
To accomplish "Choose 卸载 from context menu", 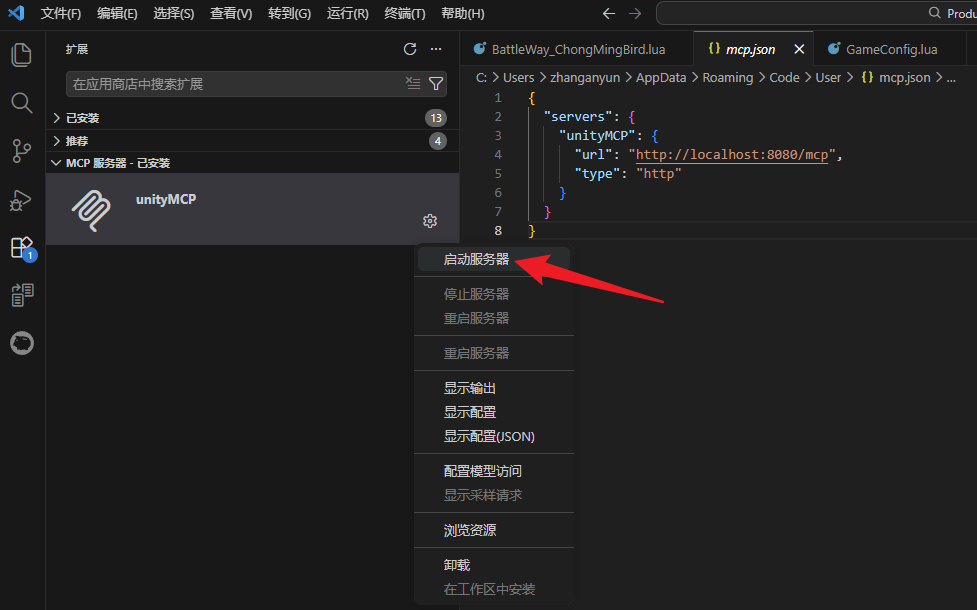I will pyautogui.click(x=493, y=565).
